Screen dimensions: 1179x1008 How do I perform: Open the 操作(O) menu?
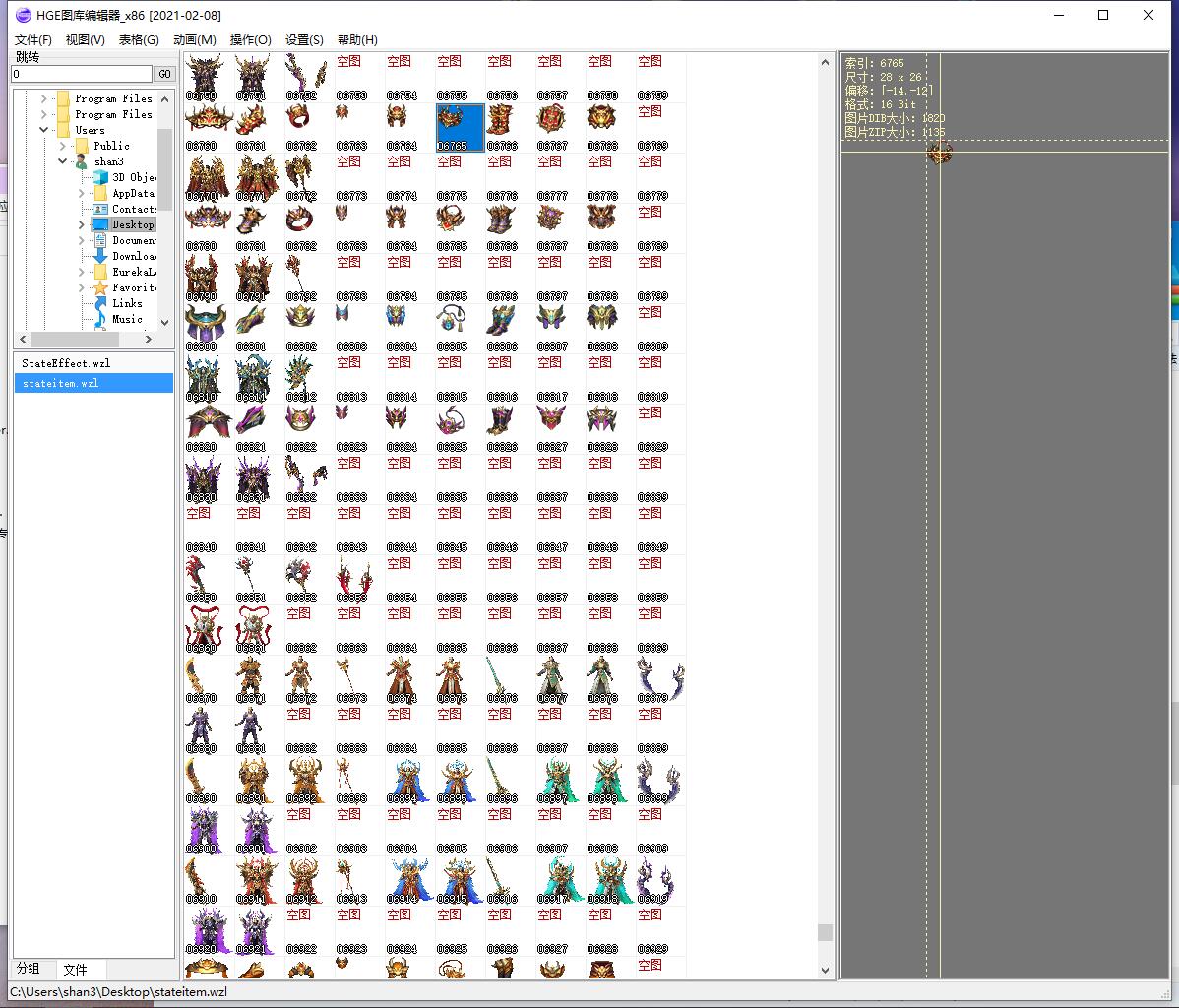coord(250,40)
